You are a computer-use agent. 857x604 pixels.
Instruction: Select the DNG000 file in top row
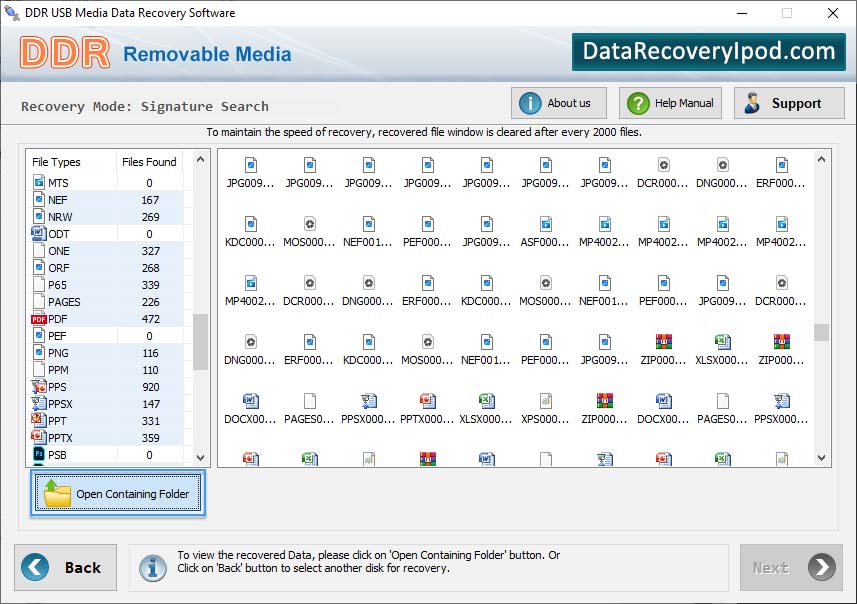[722, 173]
